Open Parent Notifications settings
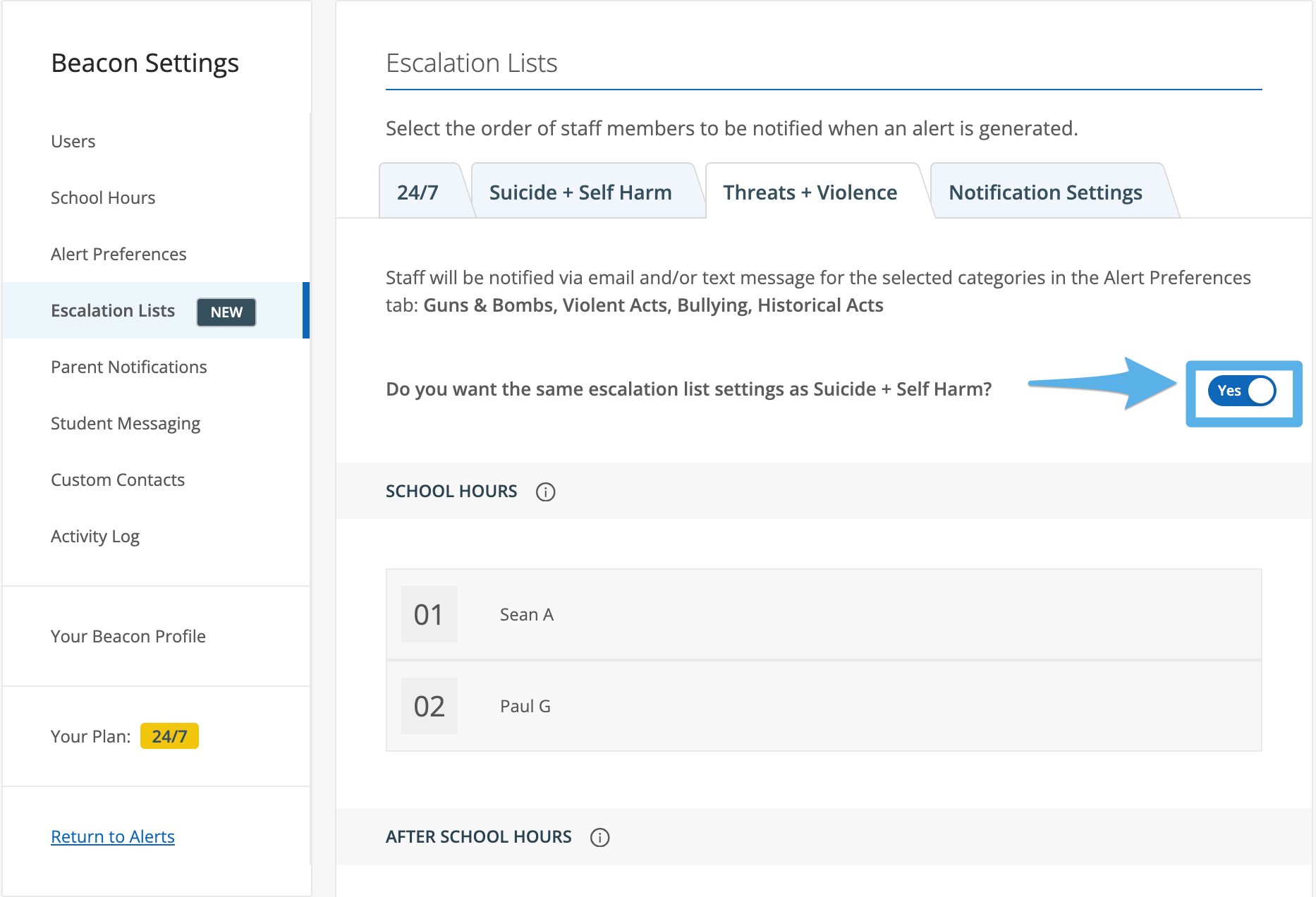The width and height of the screenshot is (1316, 897). coord(128,367)
